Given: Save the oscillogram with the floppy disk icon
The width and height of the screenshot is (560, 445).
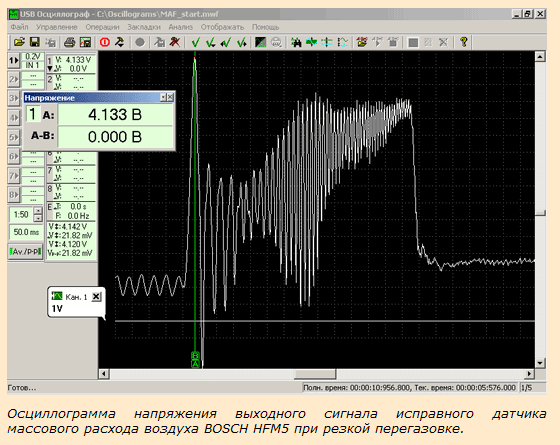Looking at the screenshot, I should [35, 42].
